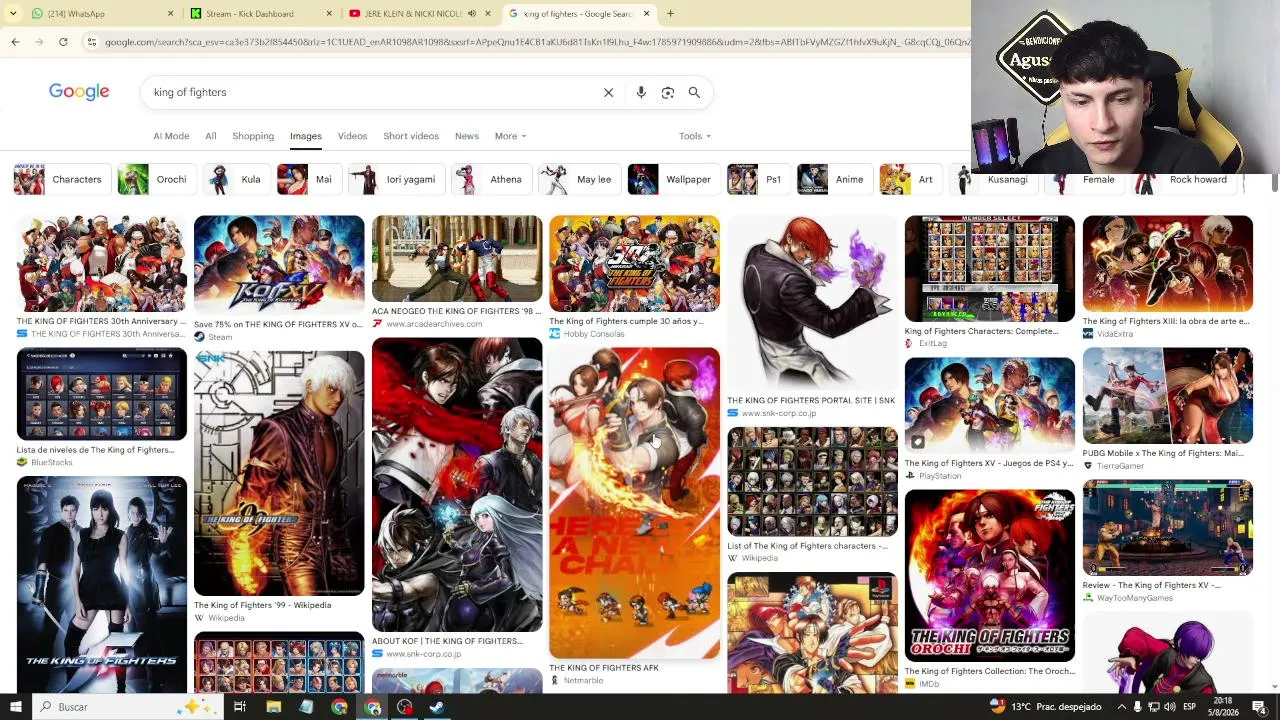The width and height of the screenshot is (1280, 720).
Task: Click the microphone icon in the system tray
Action: [x=1138, y=707]
